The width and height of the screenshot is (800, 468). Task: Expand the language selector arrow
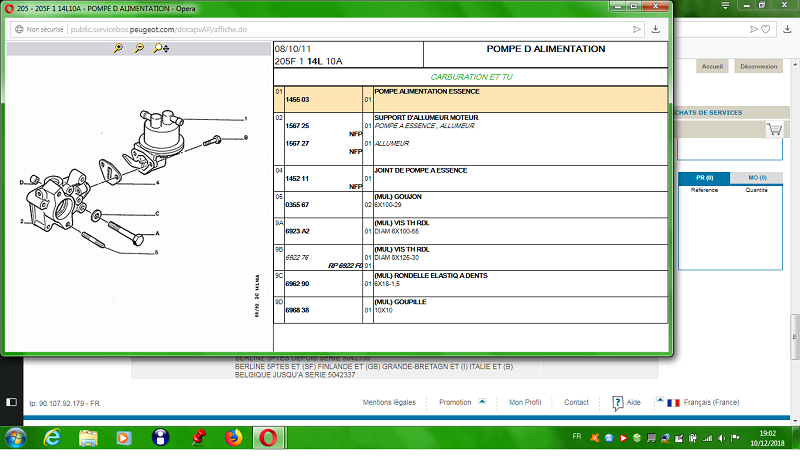tap(660, 400)
